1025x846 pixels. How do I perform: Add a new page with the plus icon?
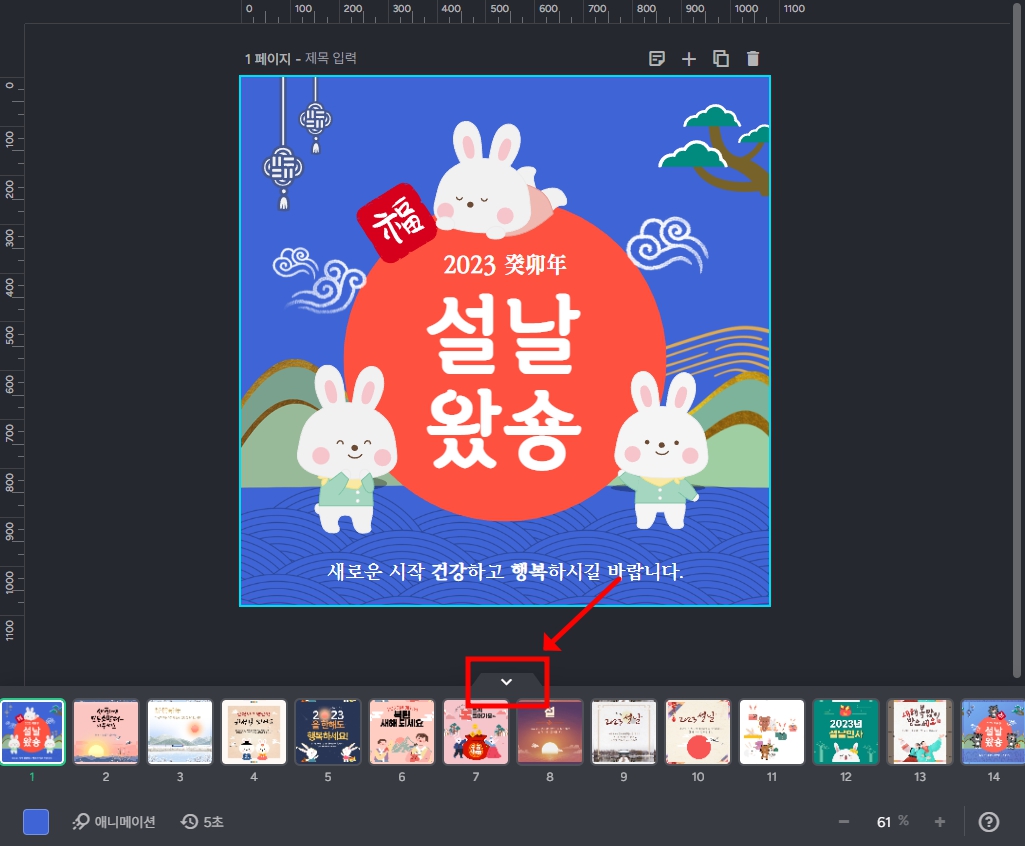[x=689, y=58]
